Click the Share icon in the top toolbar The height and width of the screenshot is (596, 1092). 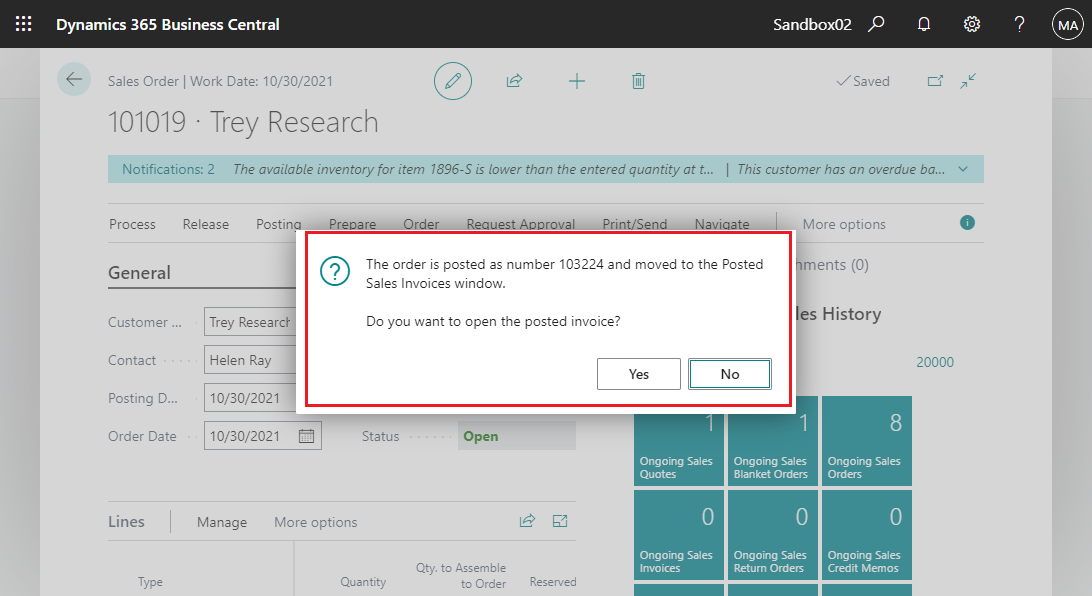[514, 81]
